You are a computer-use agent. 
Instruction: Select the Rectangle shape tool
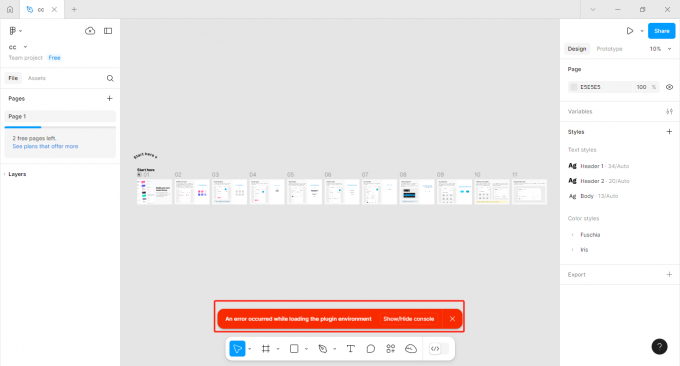pos(294,349)
